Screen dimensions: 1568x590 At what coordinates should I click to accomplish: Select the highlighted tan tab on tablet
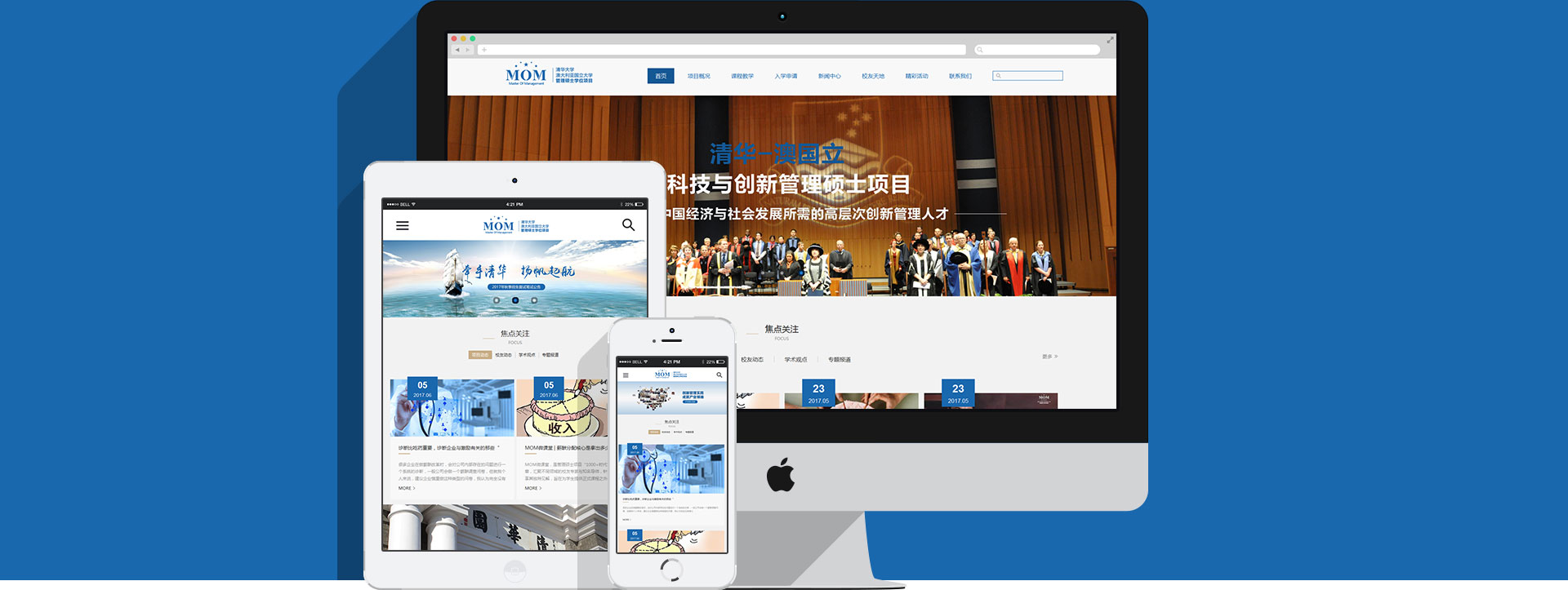coord(480,355)
